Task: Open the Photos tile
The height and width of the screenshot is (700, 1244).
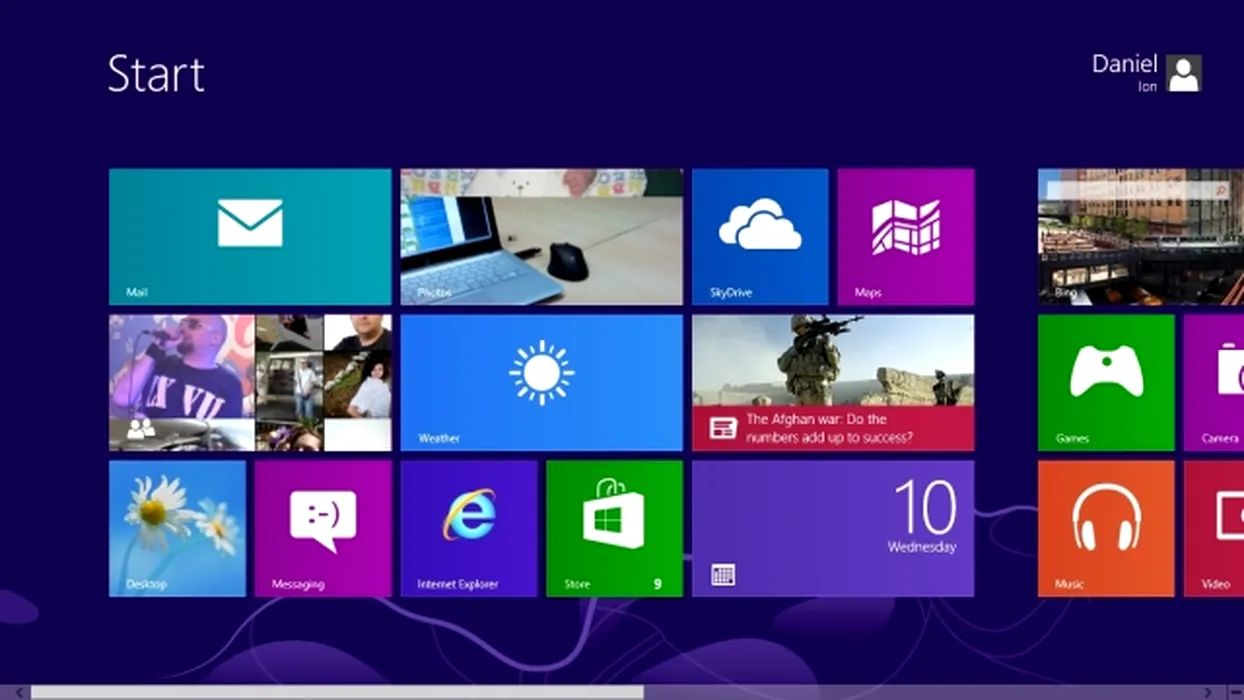Action: [541, 236]
